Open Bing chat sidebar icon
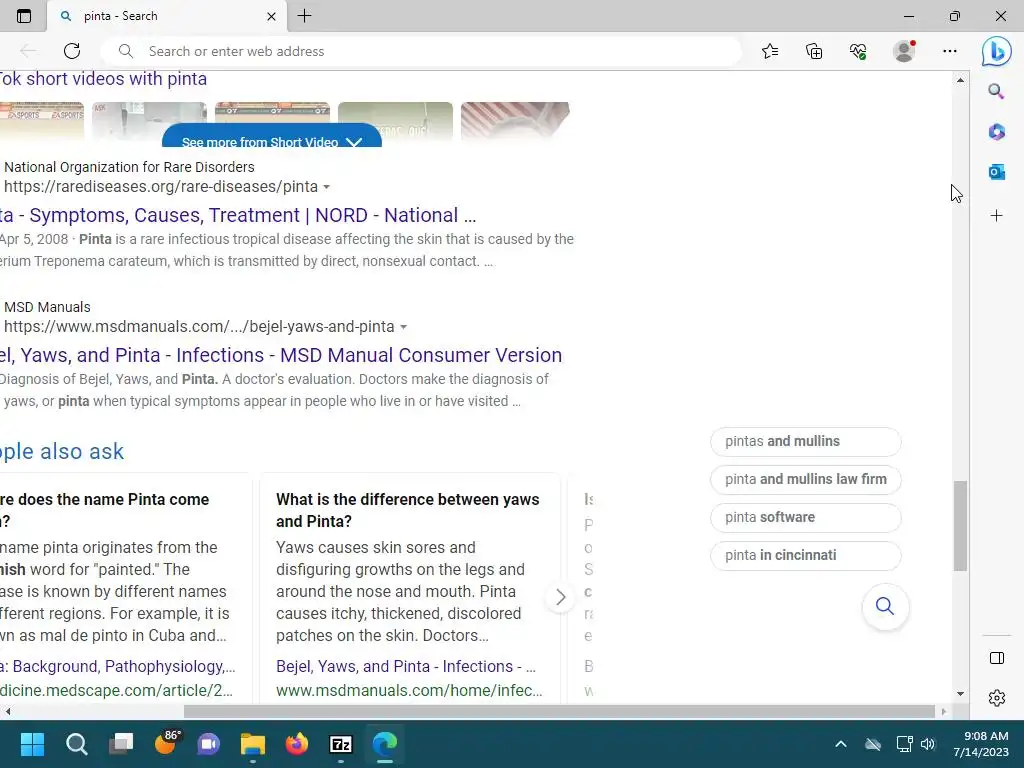 pyautogui.click(x=997, y=51)
